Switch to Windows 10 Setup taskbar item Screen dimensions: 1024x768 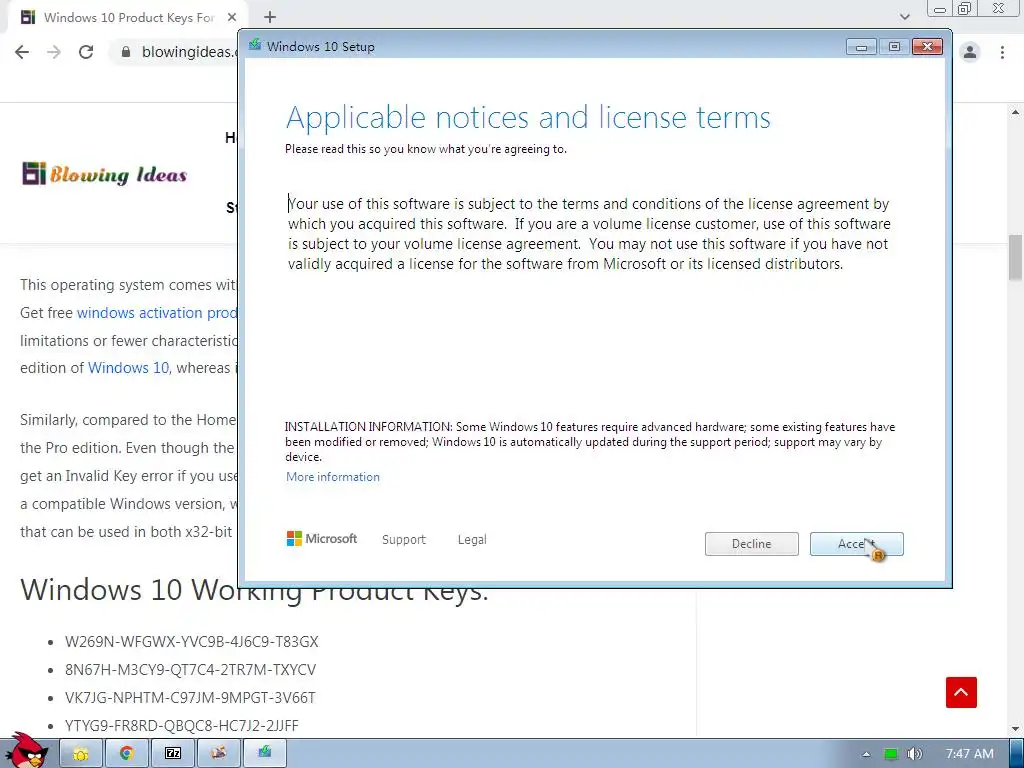264,754
